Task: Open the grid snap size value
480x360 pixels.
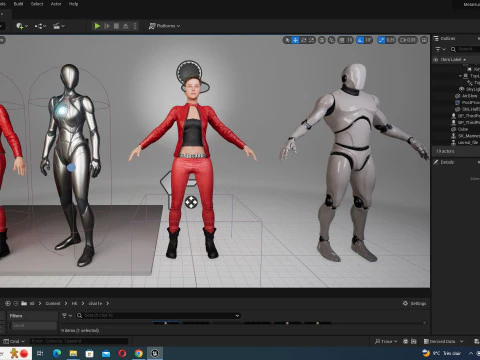Action: [349, 40]
